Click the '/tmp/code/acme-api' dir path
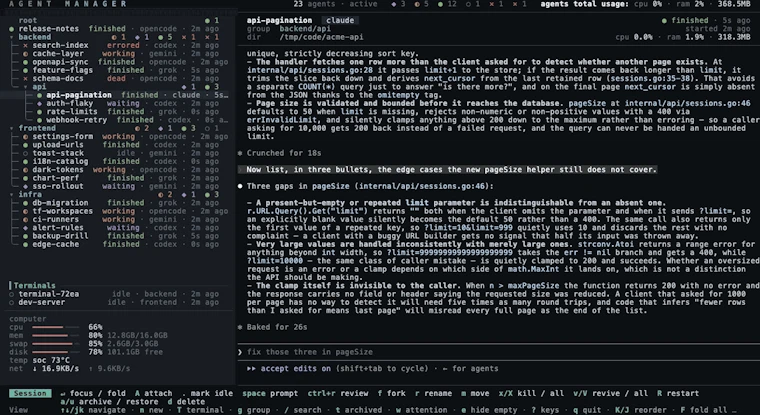760x415 pixels. pos(321,37)
